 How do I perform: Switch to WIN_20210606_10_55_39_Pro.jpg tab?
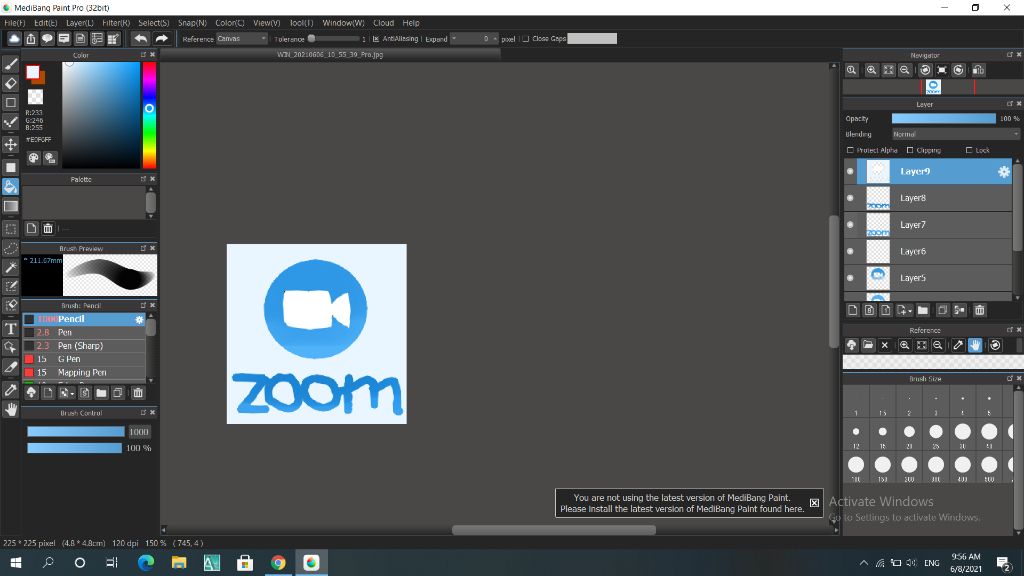pos(330,55)
